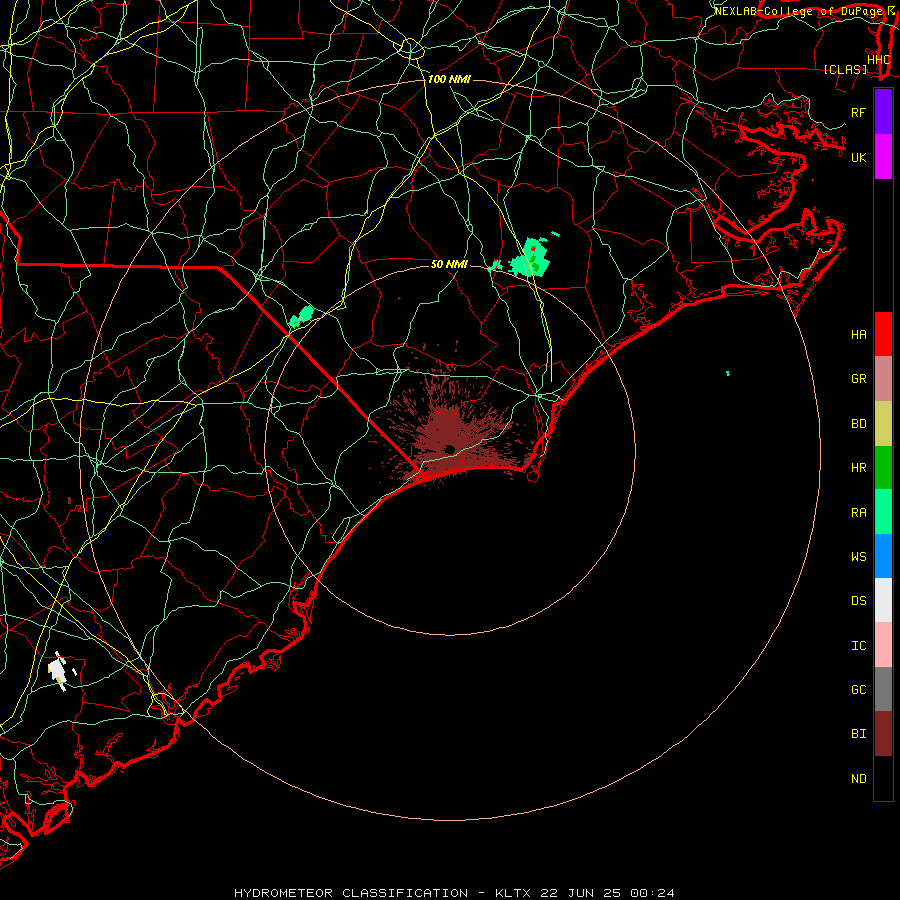The height and width of the screenshot is (900, 900).
Task: Click the HA legend label
Action: [x=858, y=335]
